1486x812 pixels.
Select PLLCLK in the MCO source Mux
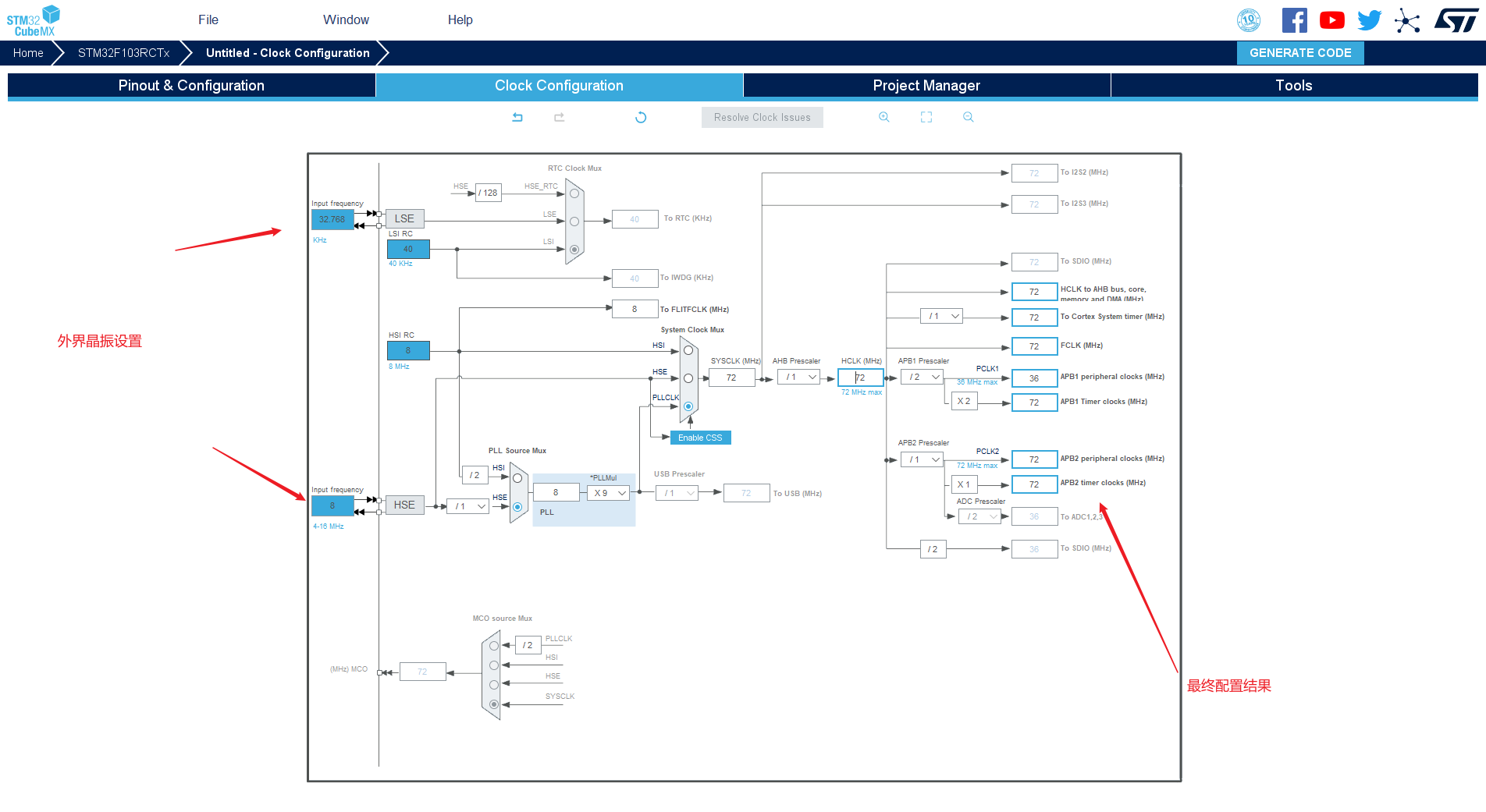click(494, 646)
